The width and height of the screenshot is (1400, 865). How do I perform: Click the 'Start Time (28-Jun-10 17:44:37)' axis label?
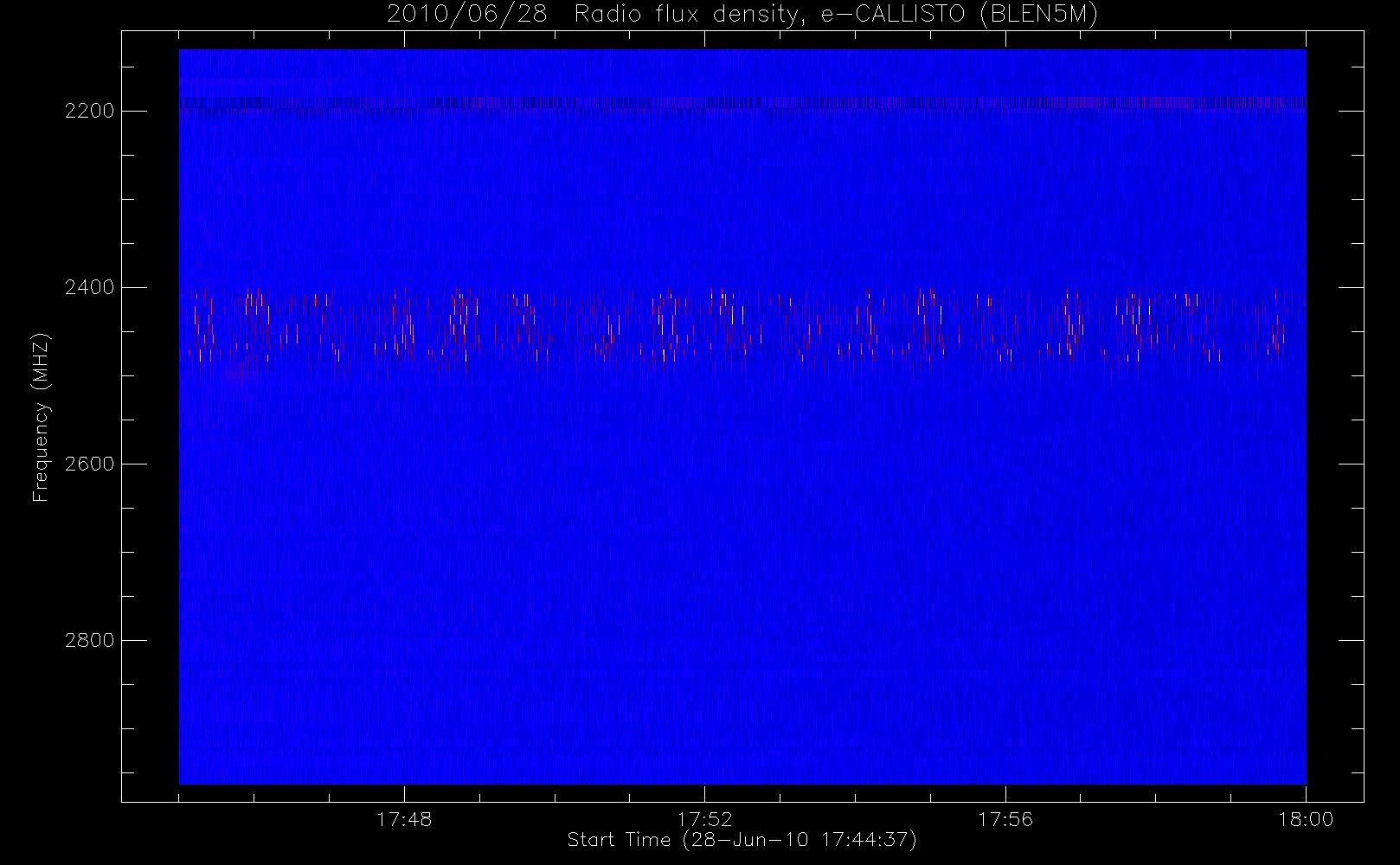click(742, 840)
